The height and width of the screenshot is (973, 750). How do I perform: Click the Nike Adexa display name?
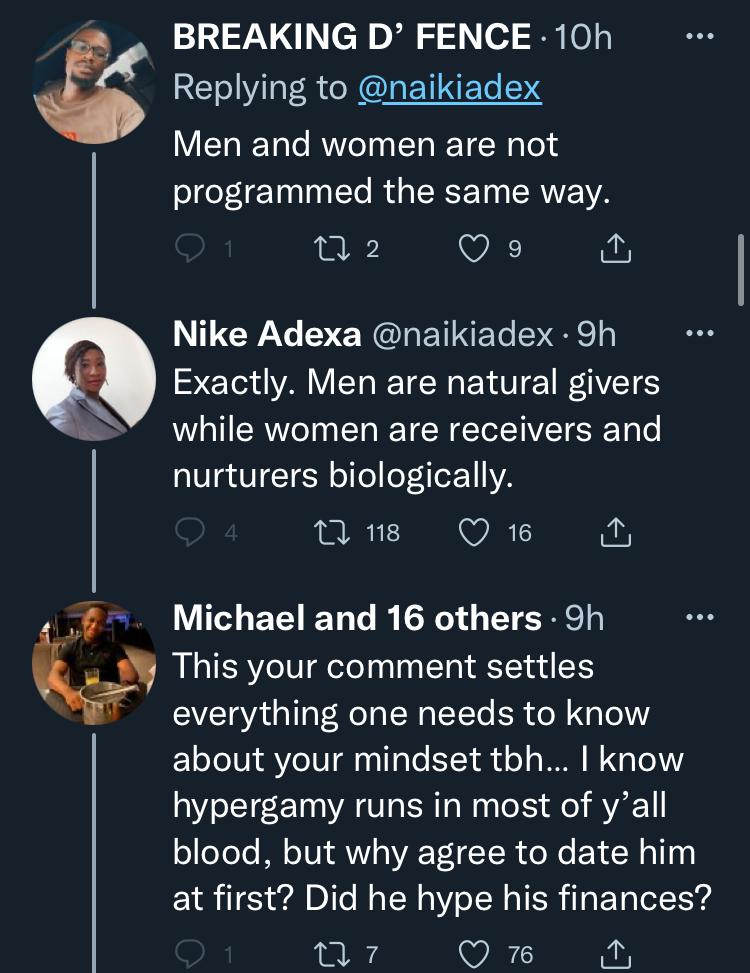tap(267, 334)
